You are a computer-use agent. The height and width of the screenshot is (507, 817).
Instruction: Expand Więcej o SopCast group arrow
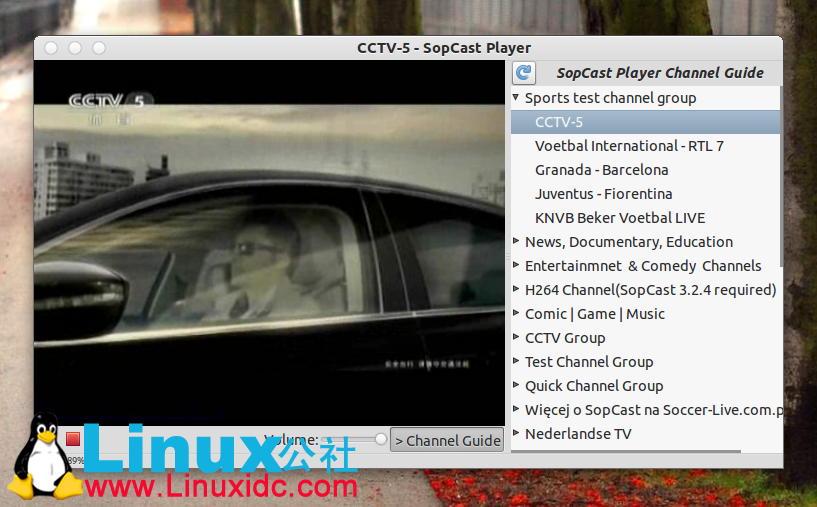(x=516, y=409)
